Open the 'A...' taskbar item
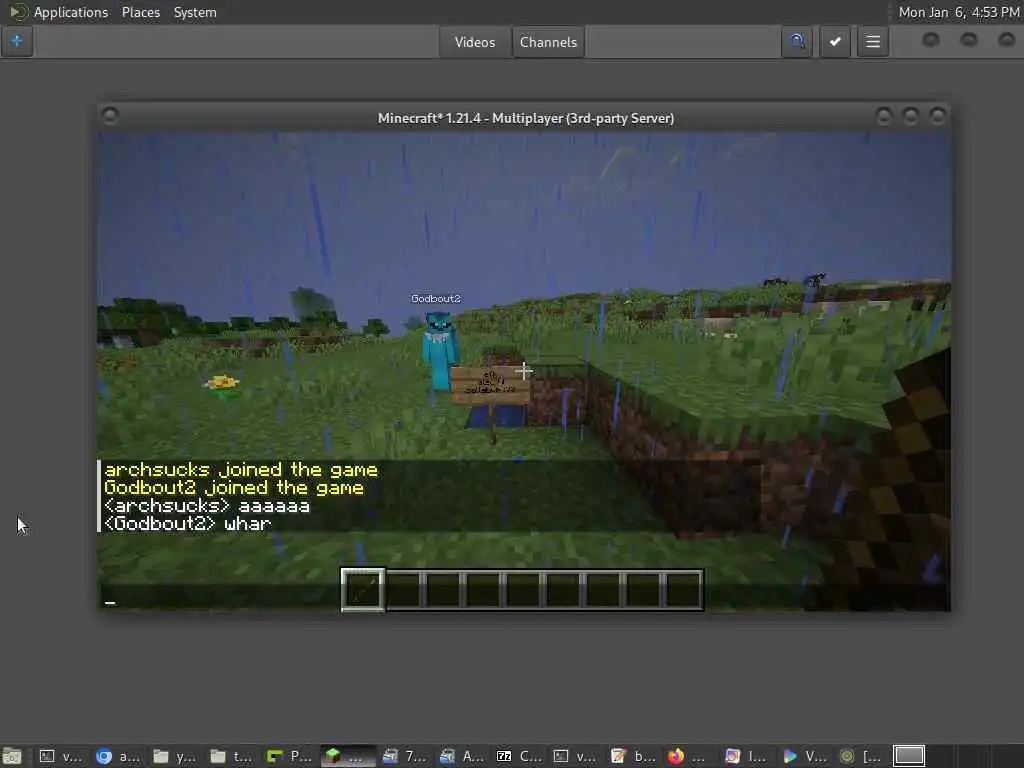The image size is (1024, 768). click(x=462, y=756)
